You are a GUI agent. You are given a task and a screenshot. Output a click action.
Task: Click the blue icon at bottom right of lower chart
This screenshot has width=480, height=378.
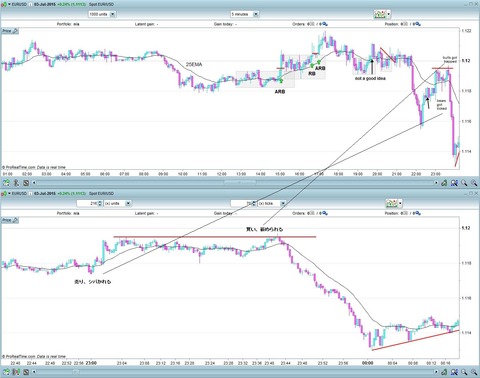coord(454,372)
